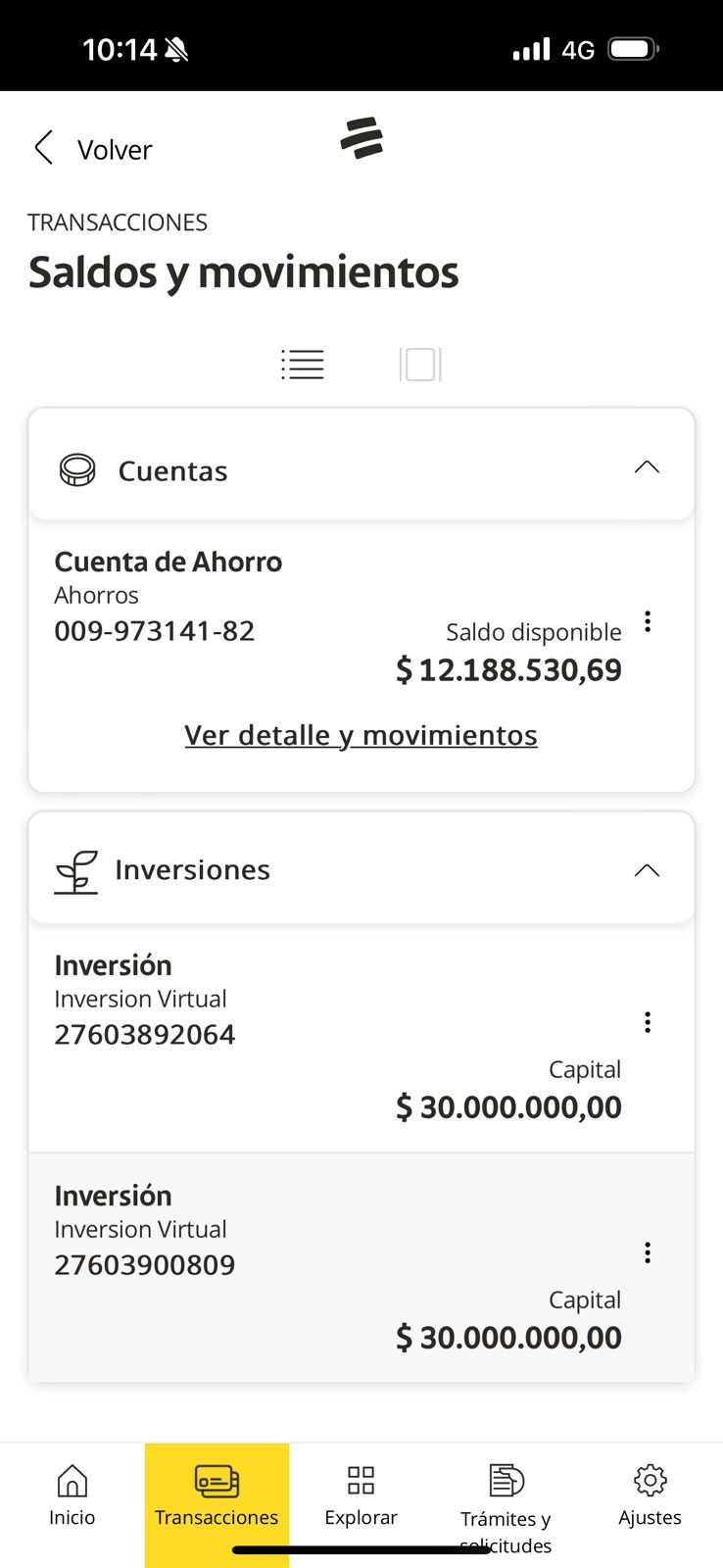Image resolution: width=723 pixels, height=1568 pixels.
Task: Open Ver detalle y movimientos link
Action: 361,735
